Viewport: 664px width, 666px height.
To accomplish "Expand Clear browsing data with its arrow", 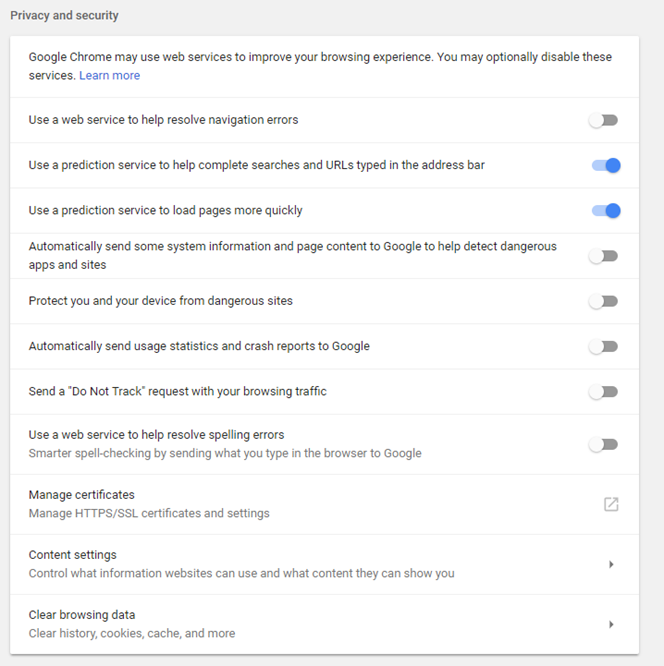I will tap(611, 624).
